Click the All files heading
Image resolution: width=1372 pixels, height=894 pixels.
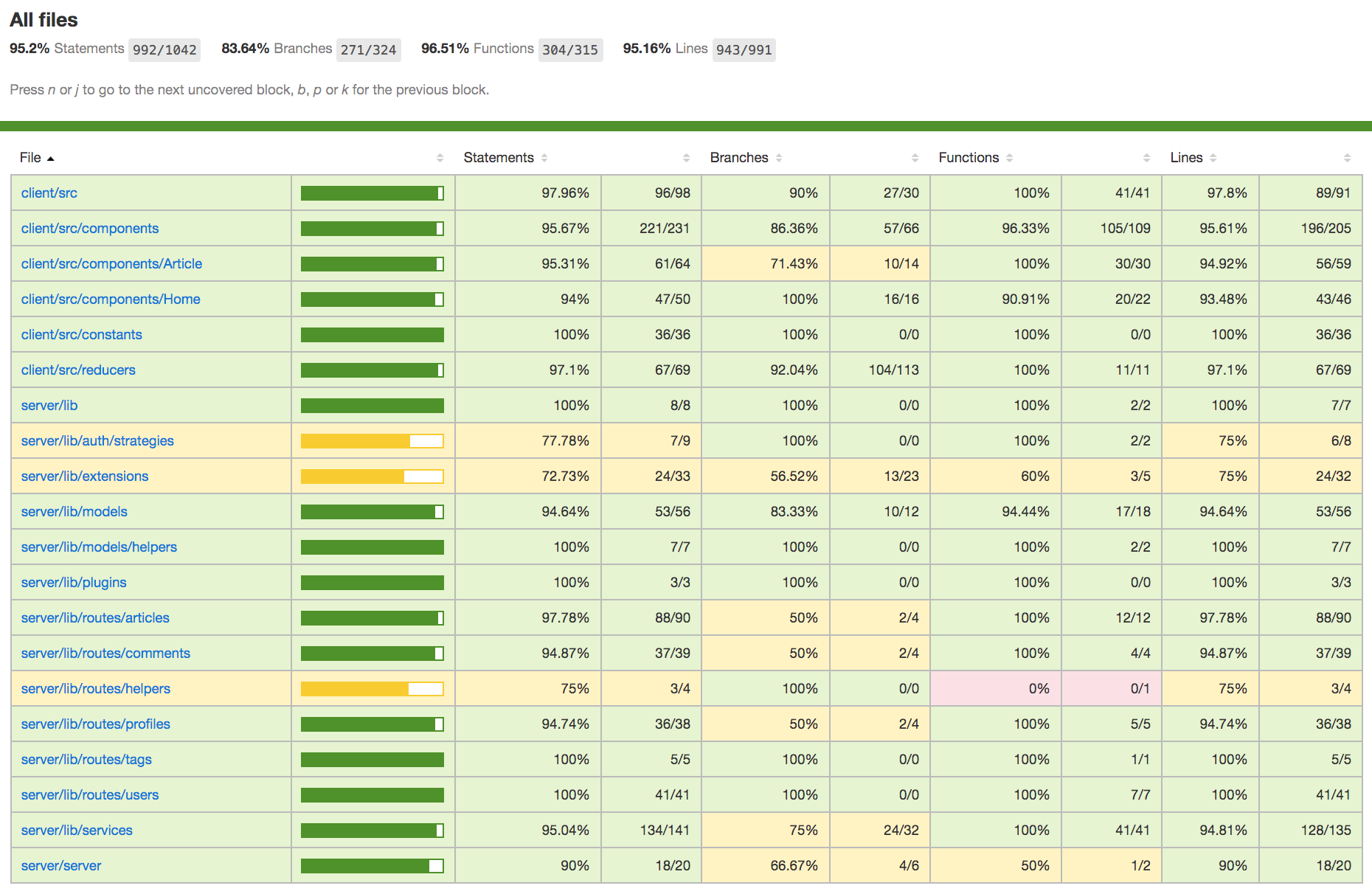tap(44, 20)
